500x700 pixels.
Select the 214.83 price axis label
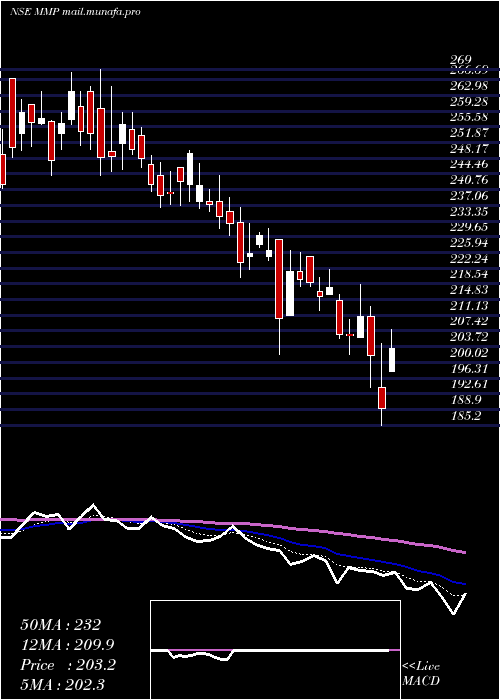(x=469, y=290)
